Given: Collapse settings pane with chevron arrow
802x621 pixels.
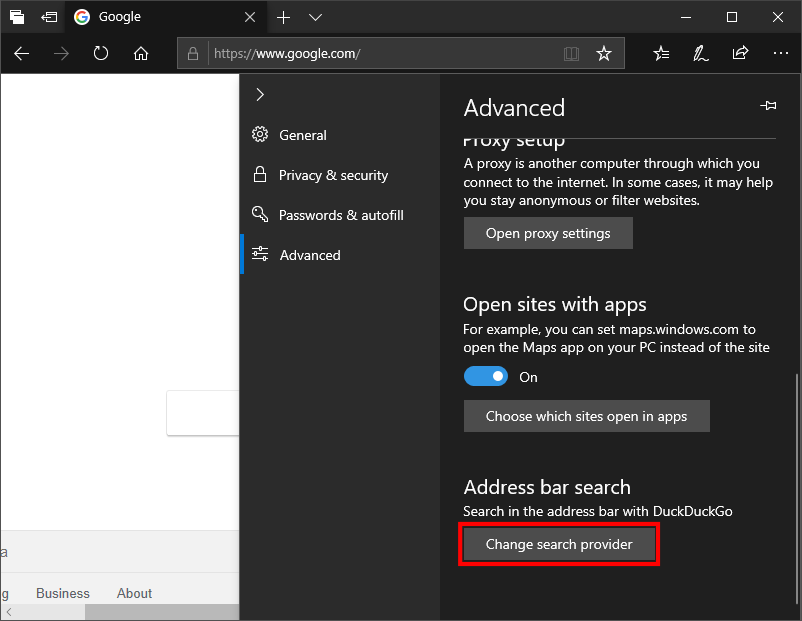Looking at the screenshot, I should click(260, 95).
